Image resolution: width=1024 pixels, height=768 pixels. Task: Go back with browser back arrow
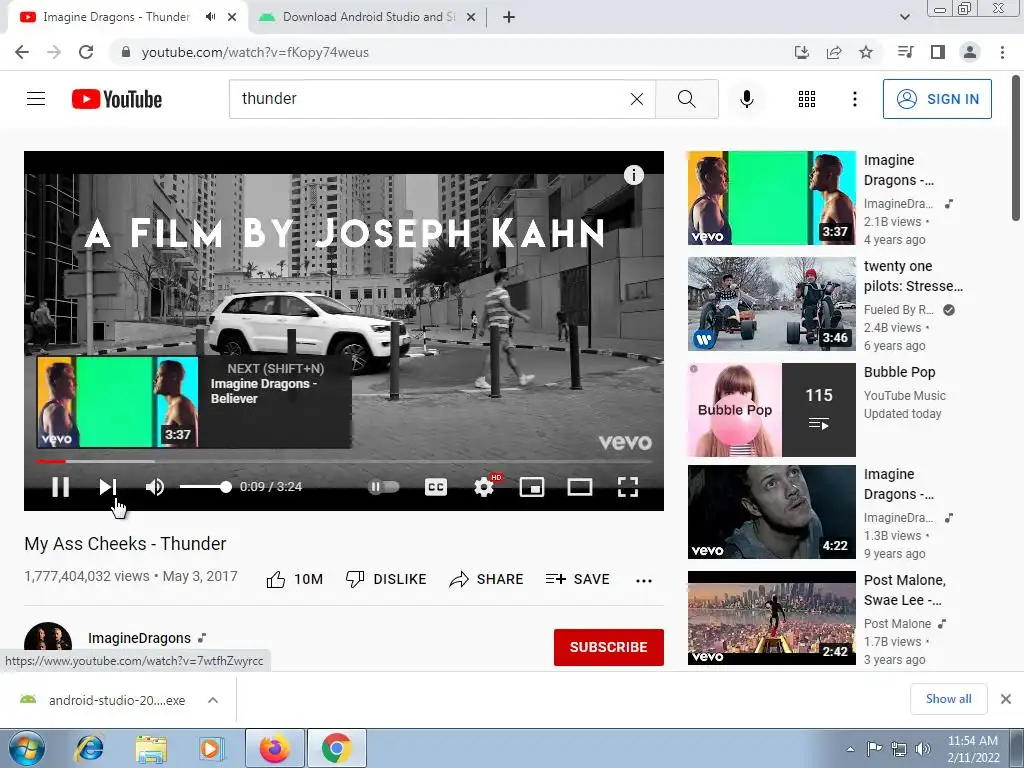pyautogui.click(x=22, y=52)
